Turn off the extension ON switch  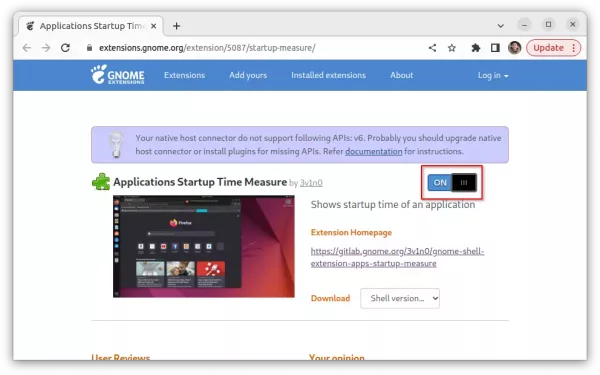coord(452,183)
